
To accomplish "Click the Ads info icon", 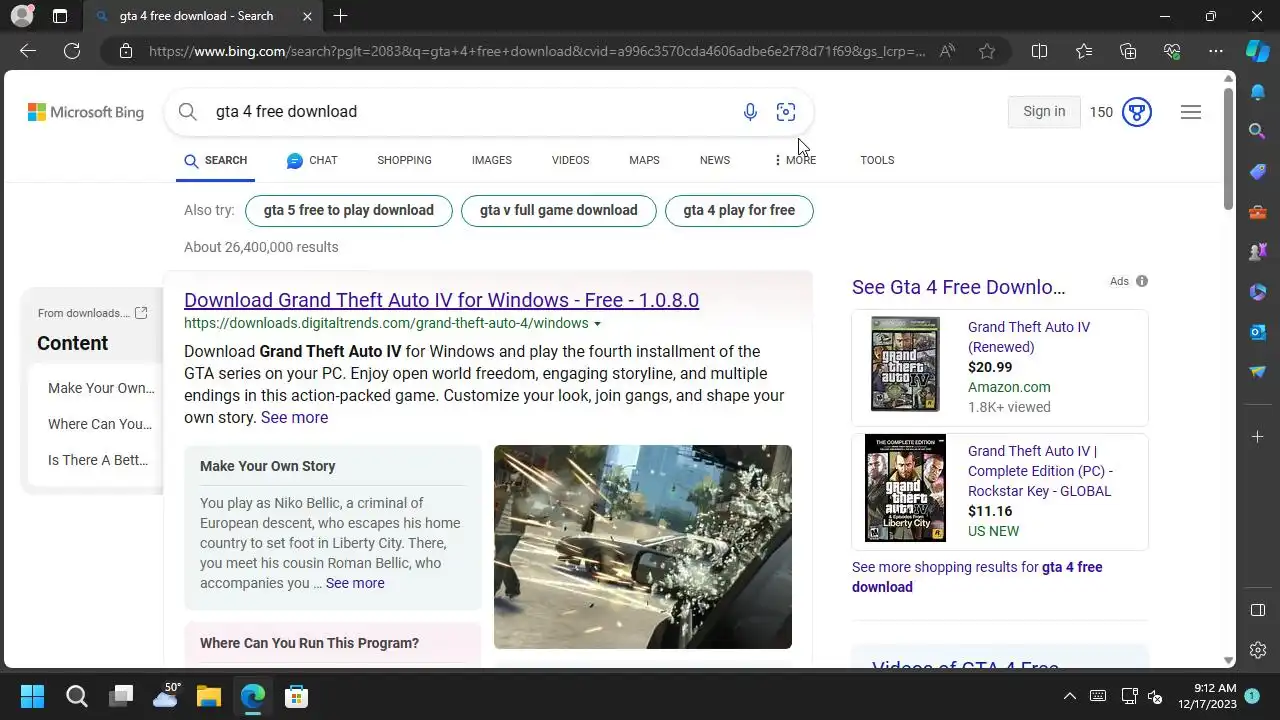I will coord(1142,281).
